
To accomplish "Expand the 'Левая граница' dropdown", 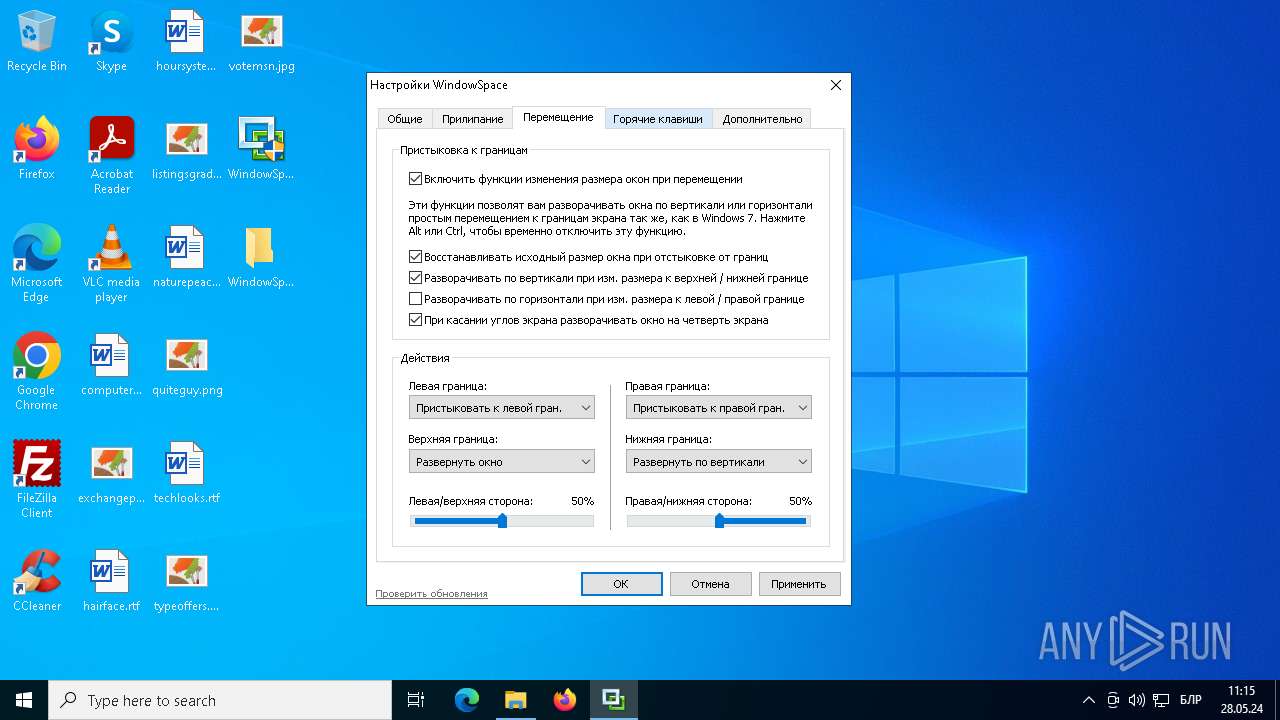I will (x=502, y=407).
